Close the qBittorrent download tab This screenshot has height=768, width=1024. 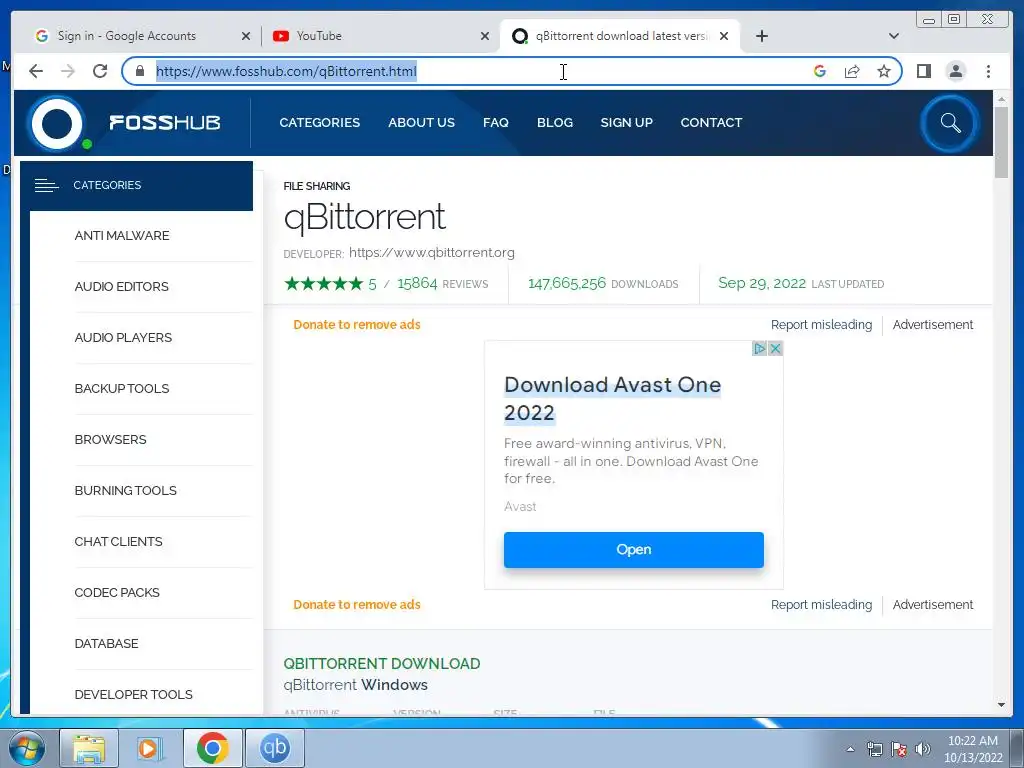[724, 36]
